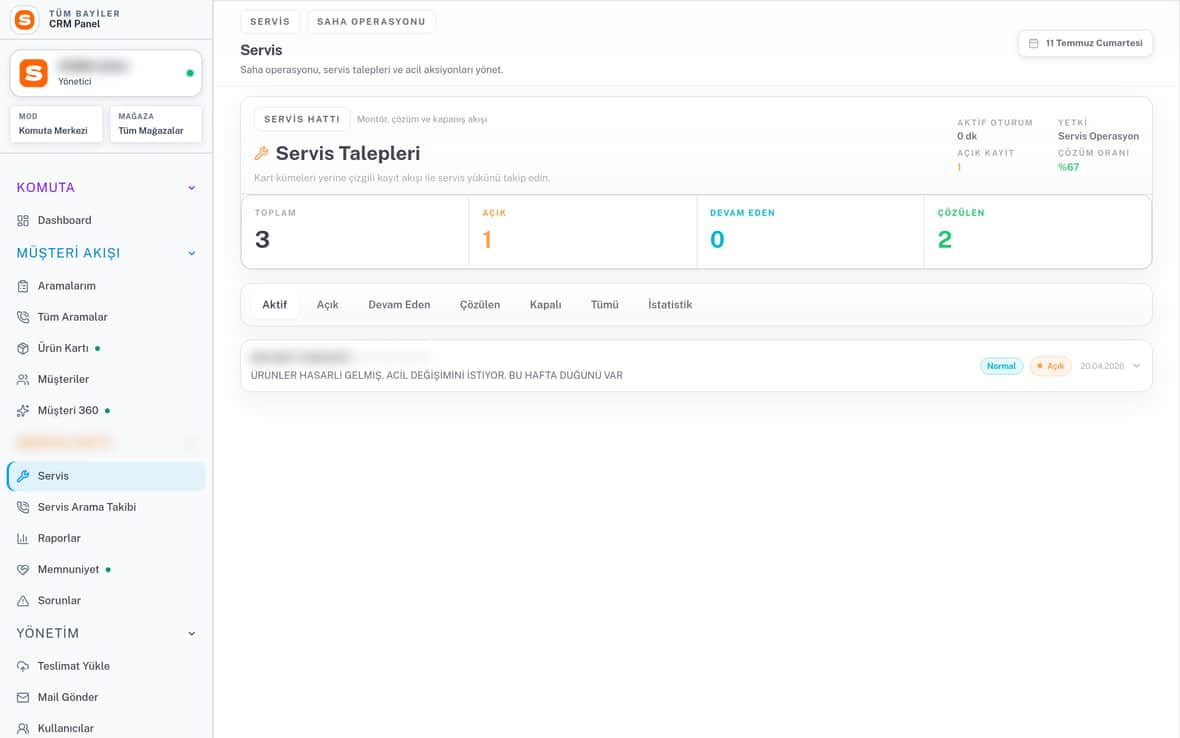Go to Tüm Aramalar page
The height and width of the screenshot is (738, 1180).
[105, 317]
